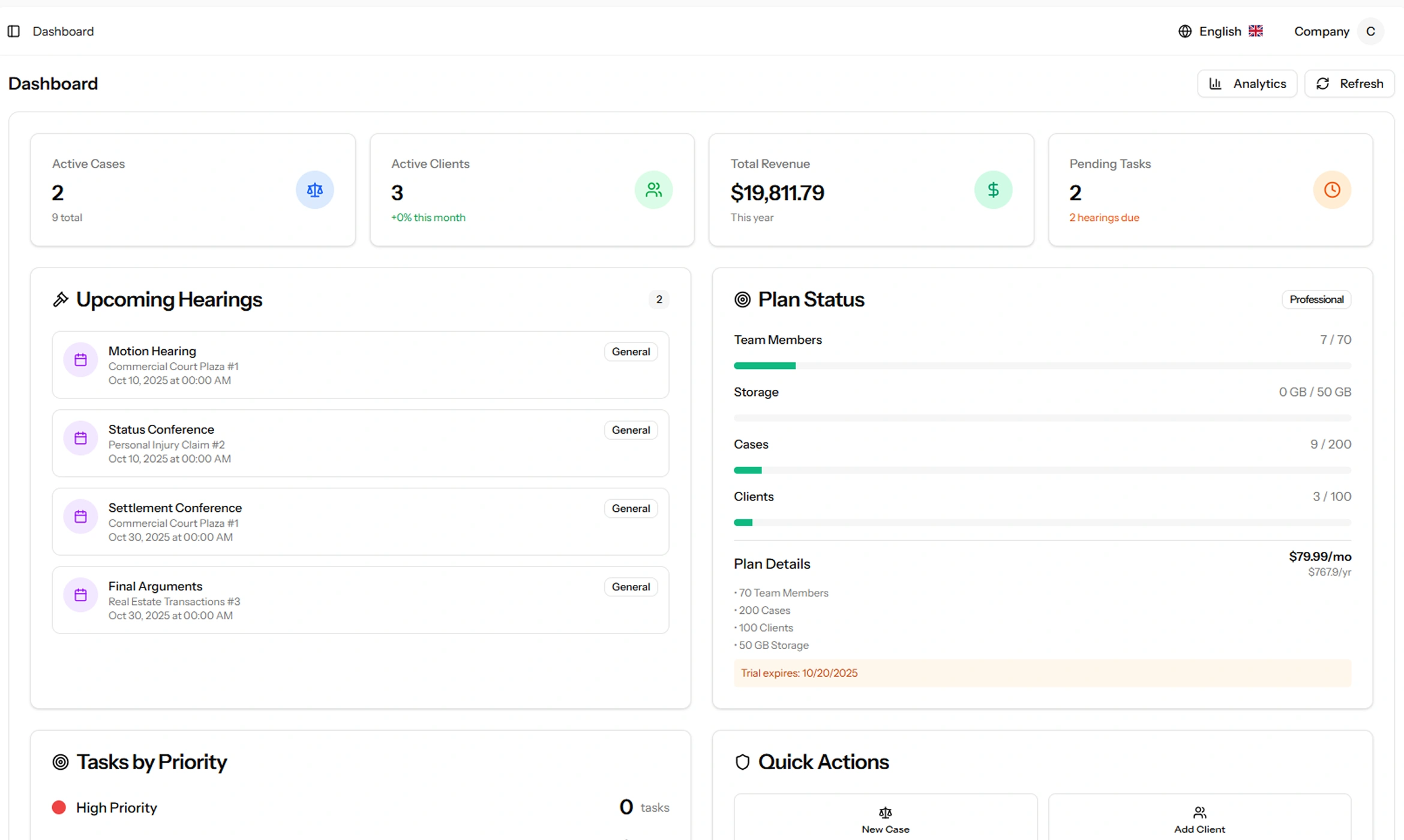Click the target icon beside Plan Status

742,299
